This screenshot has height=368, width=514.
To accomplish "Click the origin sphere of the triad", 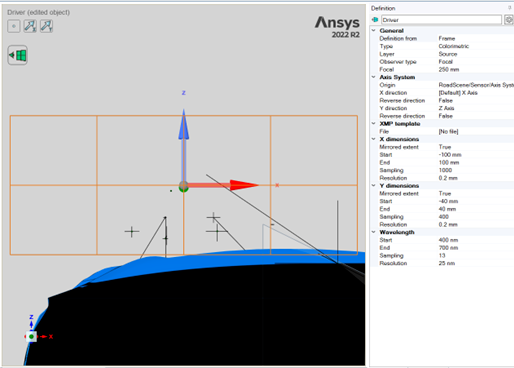I will 183,186.
